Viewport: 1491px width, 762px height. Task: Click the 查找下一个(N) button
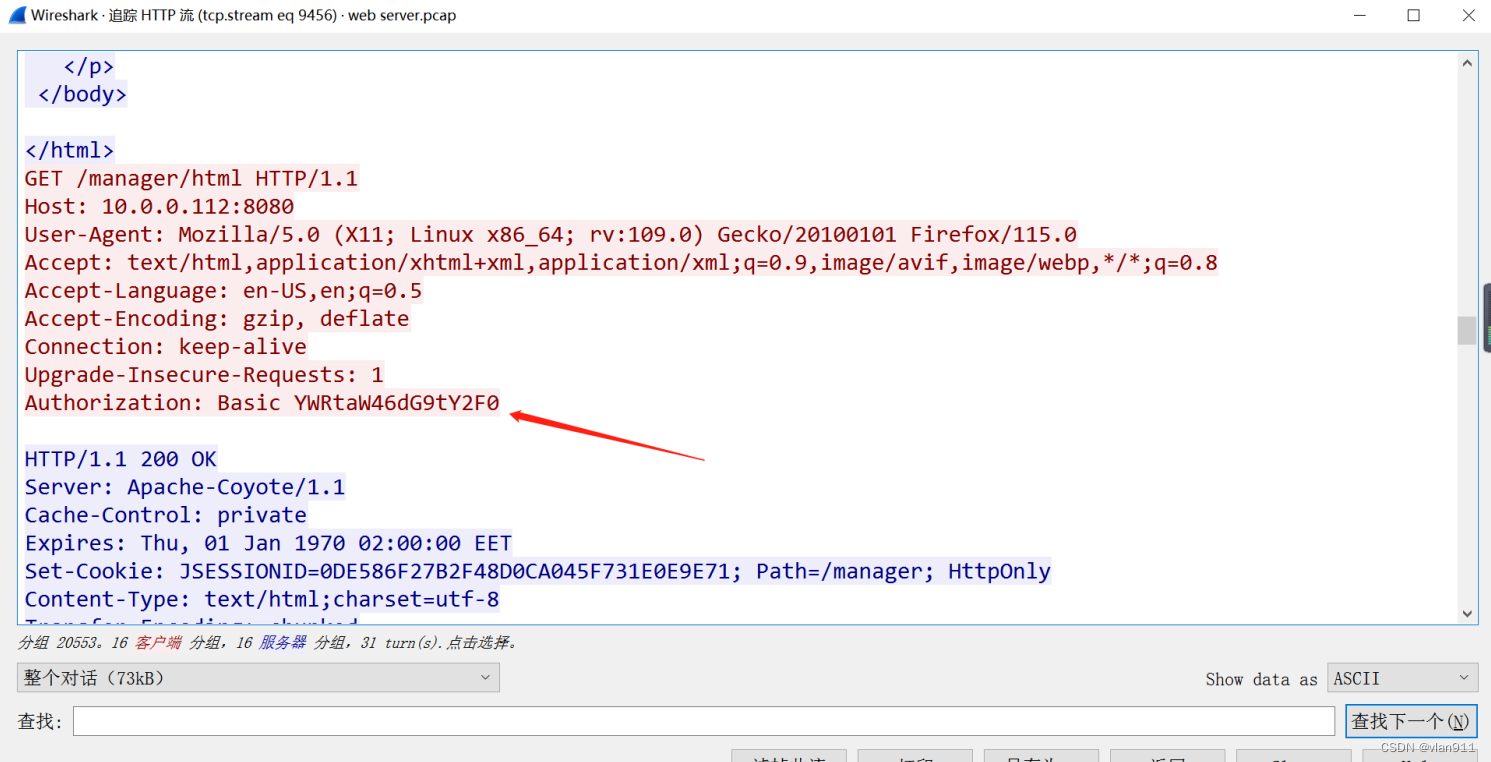pyautogui.click(x=1410, y=721)
